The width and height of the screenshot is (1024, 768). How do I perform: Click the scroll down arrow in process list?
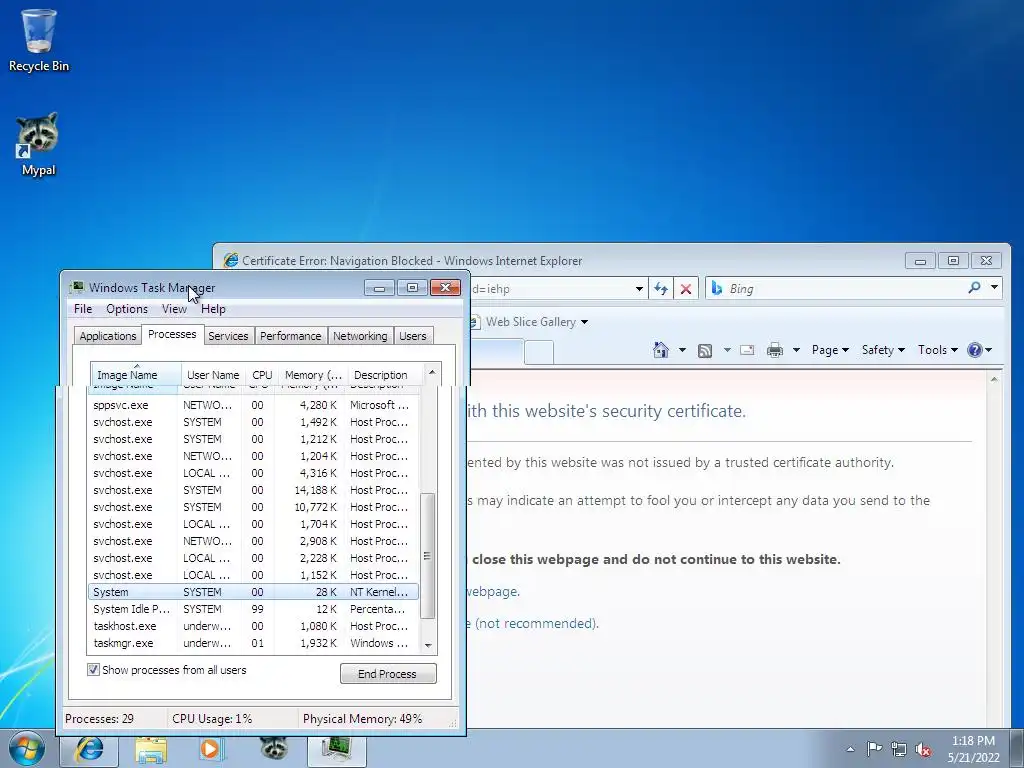coord(428,645)
